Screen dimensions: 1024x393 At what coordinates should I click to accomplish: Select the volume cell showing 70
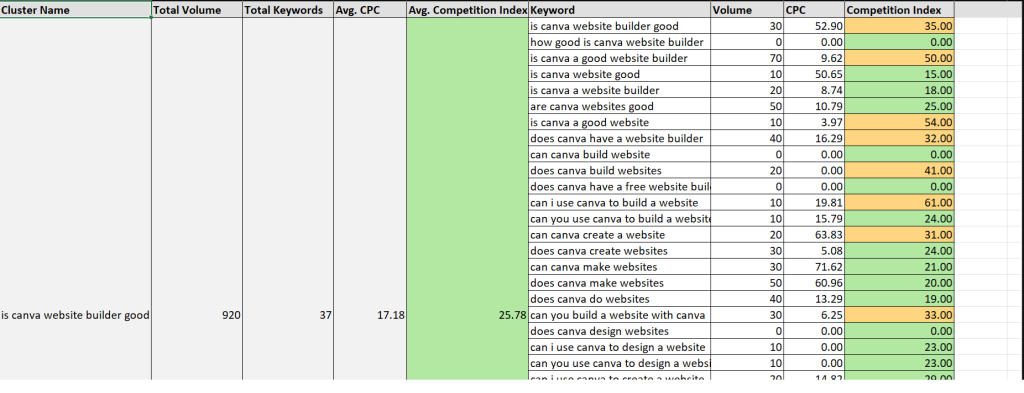coord(748,58)
